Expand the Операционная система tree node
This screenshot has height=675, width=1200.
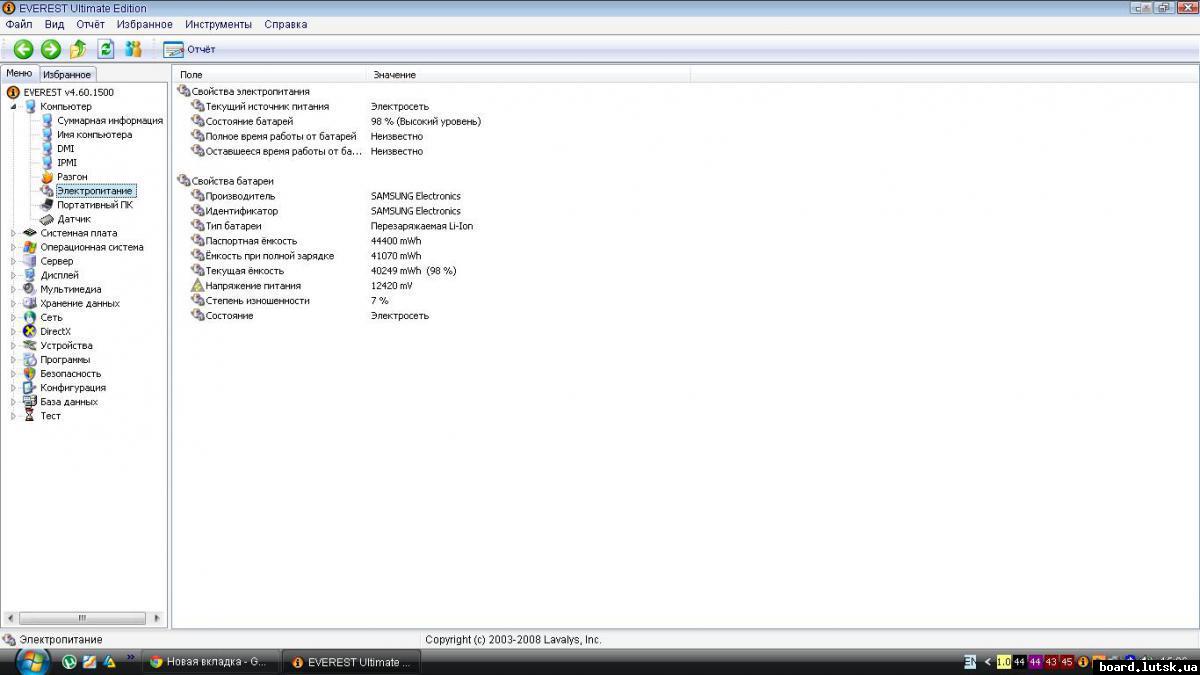pyautogui.click(x=14, y=247)
